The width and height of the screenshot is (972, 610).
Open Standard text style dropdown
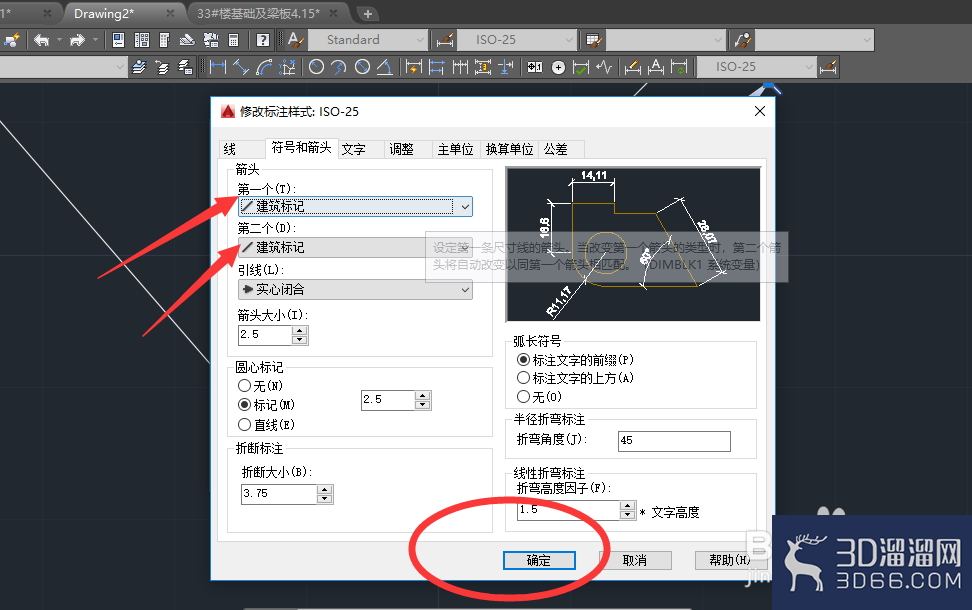coord(368,40)
